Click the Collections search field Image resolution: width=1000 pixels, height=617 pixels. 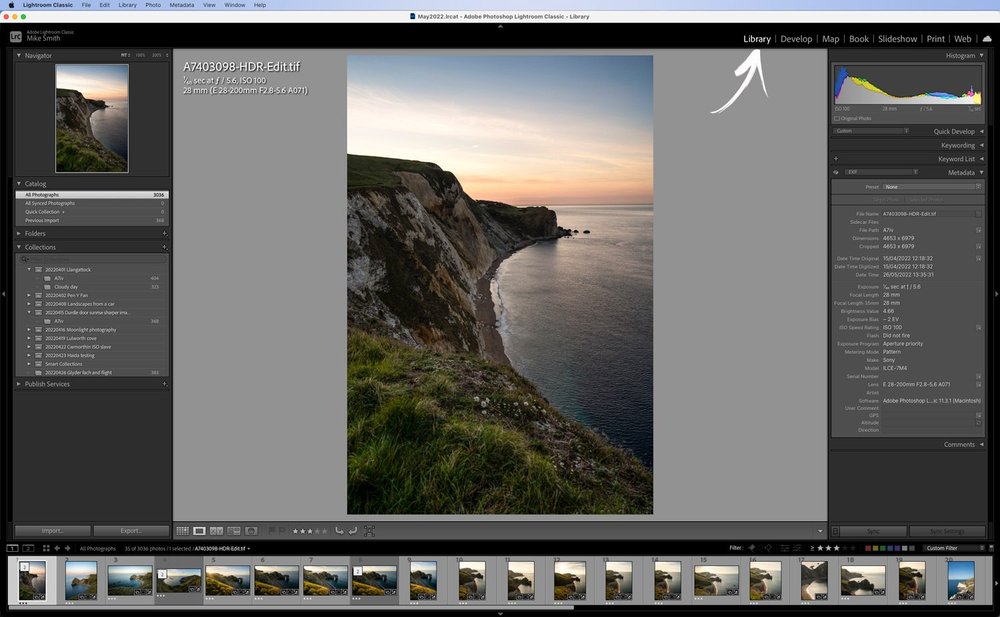point(92,259)
